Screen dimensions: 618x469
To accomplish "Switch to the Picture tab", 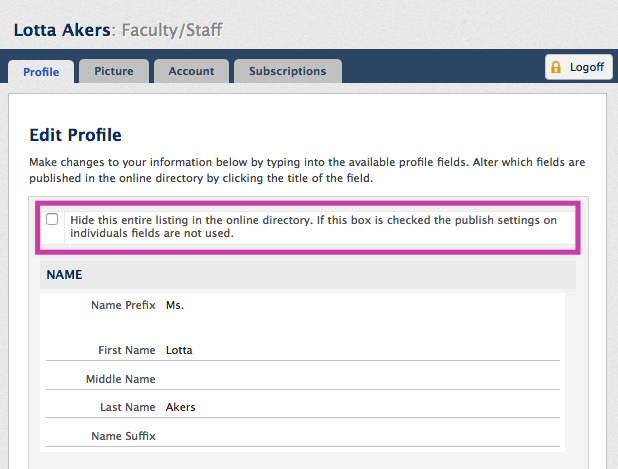I will (x=114, y=71).
